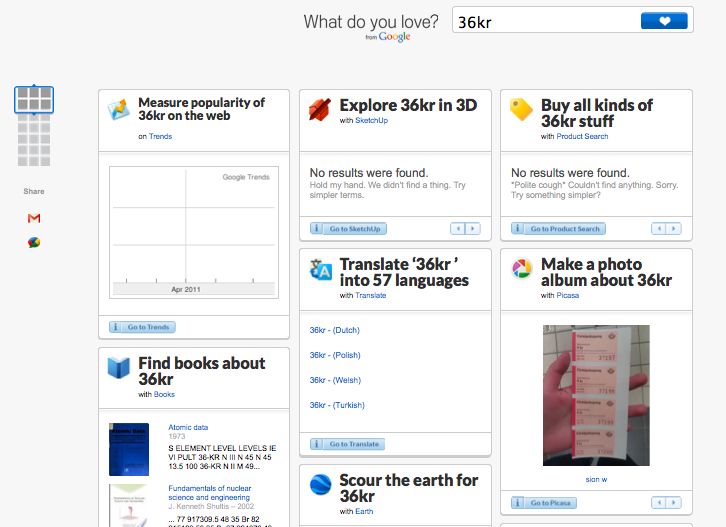
Task: Click info icon beside Go to Picasa
Action: coord(518,503)
